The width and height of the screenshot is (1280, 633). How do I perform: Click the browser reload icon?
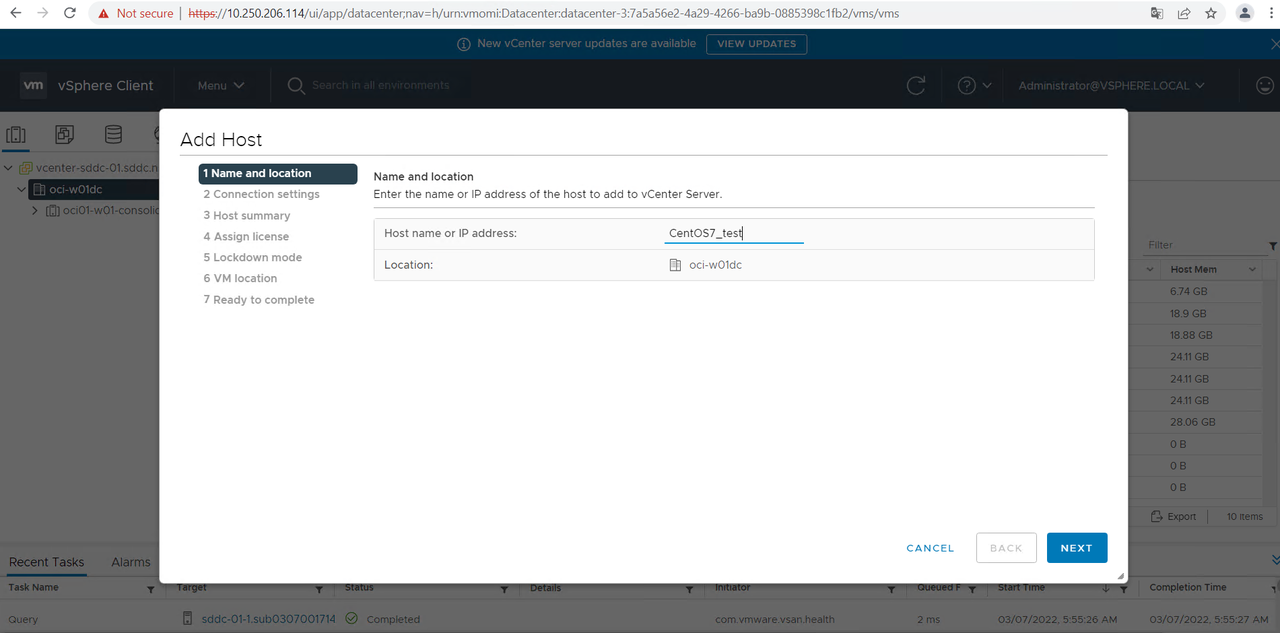pos(69,13)
